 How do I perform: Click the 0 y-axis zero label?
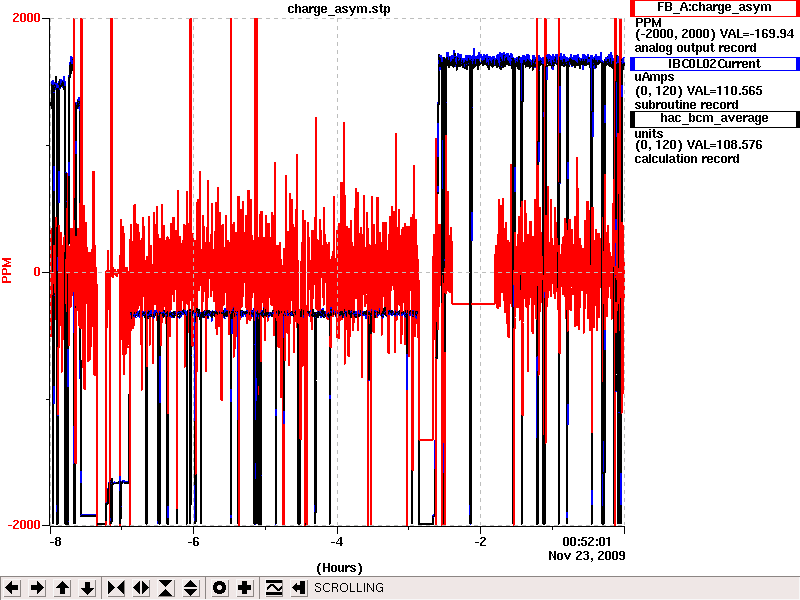[x=37, y=272]
